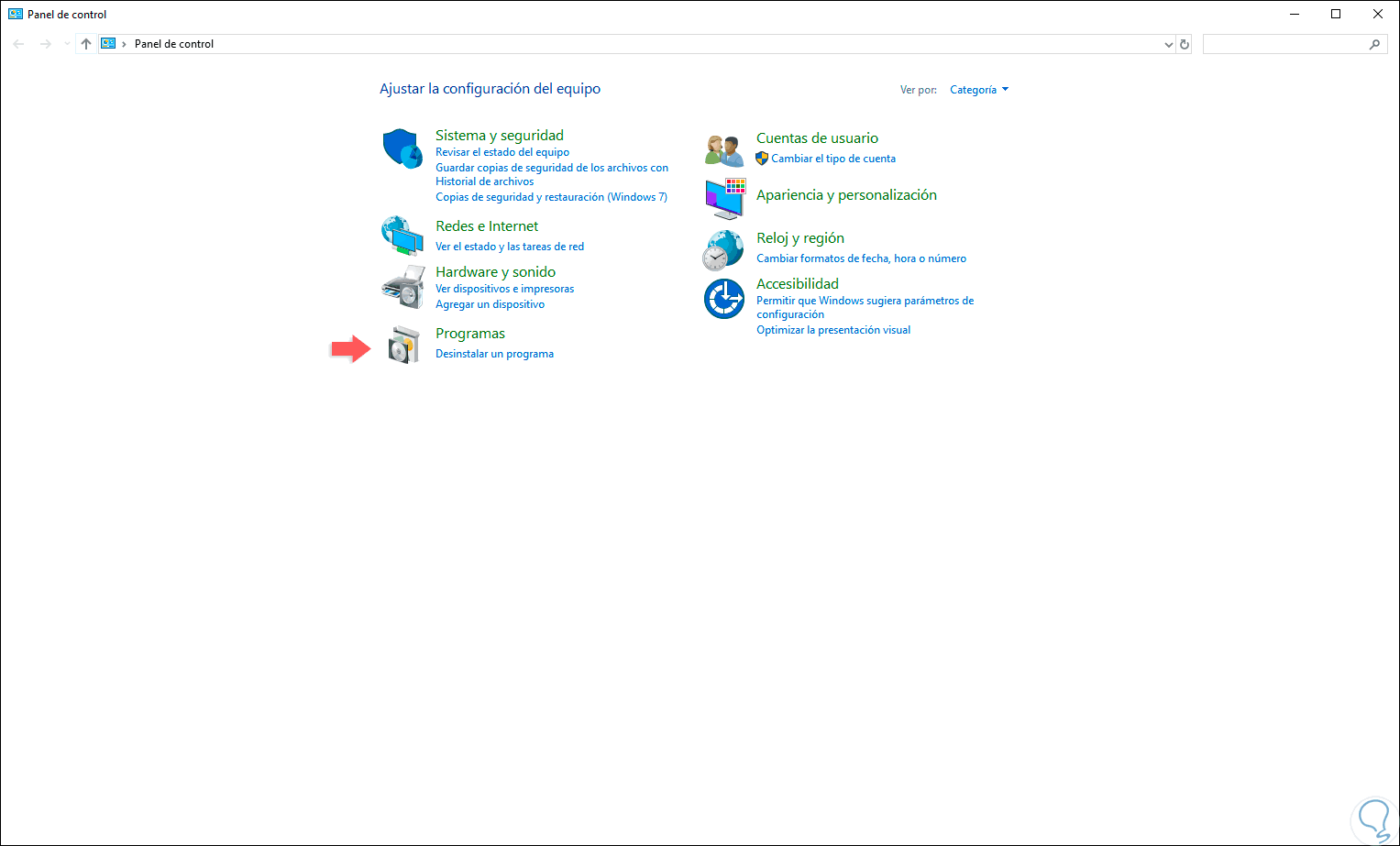Go up one level with the up arrow
Viewport: 1400px width, 846px height.
tap(86, 44)
